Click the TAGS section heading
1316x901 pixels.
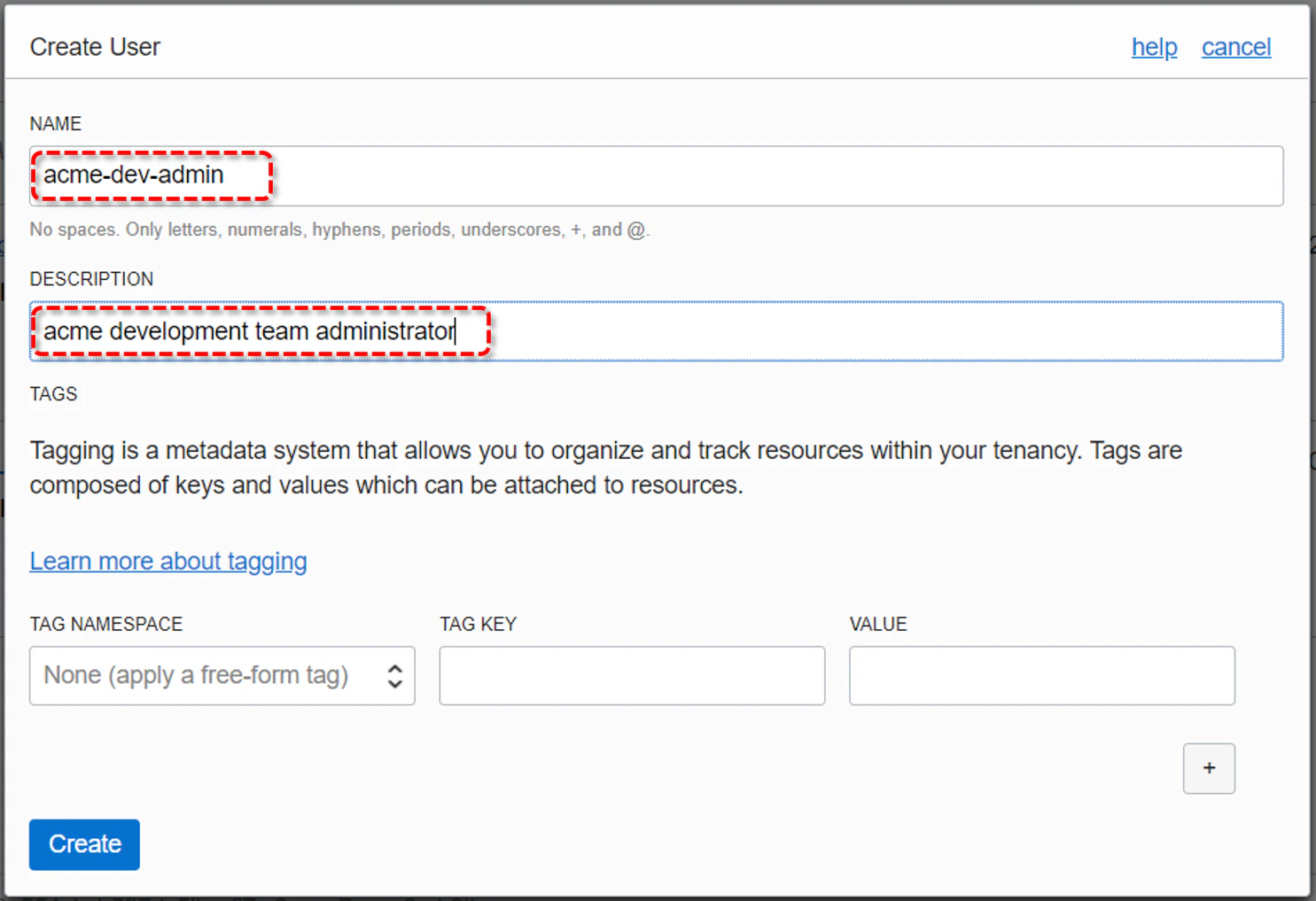click(x=53, y=394)
